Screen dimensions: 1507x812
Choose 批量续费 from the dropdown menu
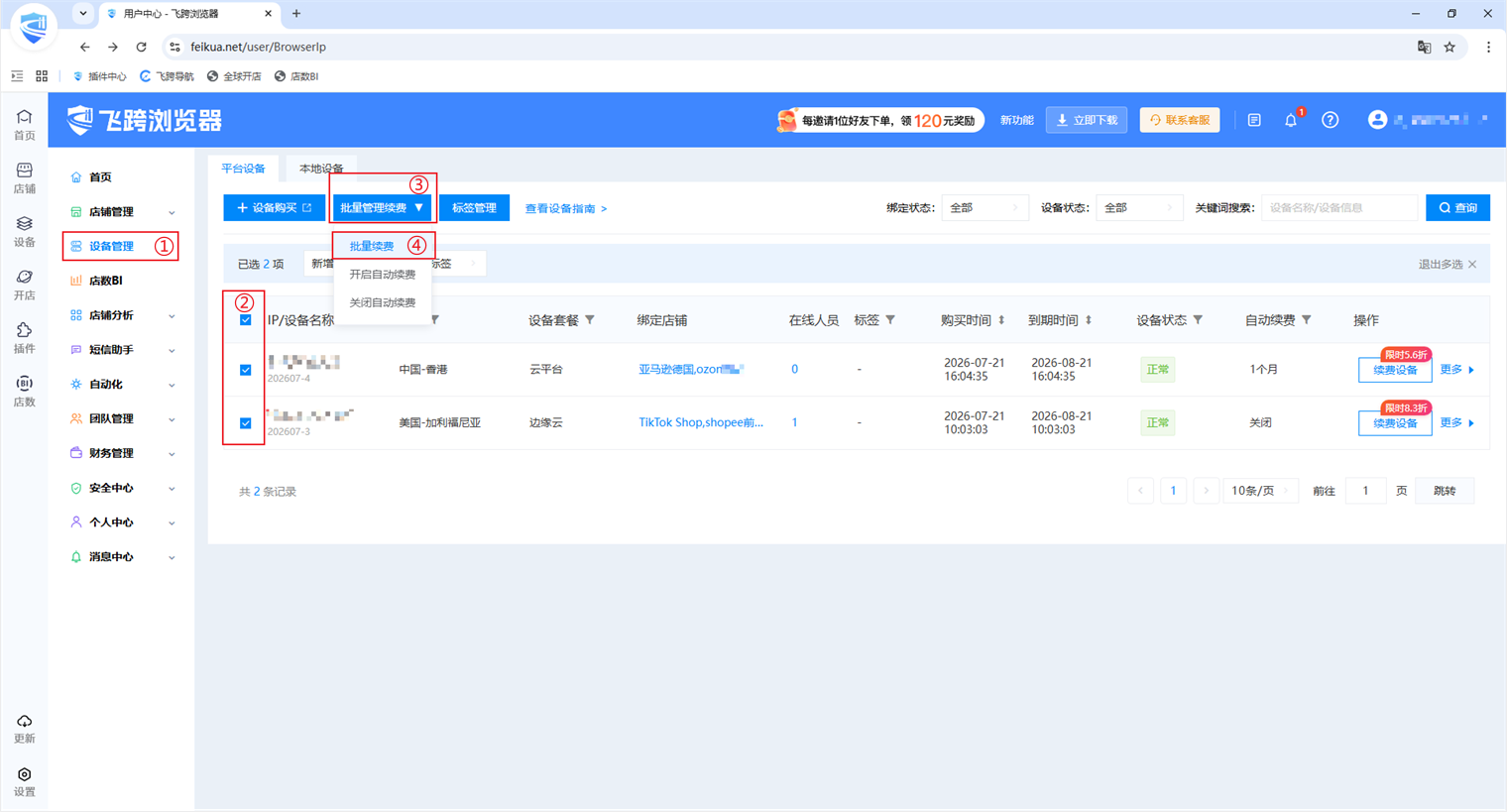pyautogui.click(x=372, y=246)
